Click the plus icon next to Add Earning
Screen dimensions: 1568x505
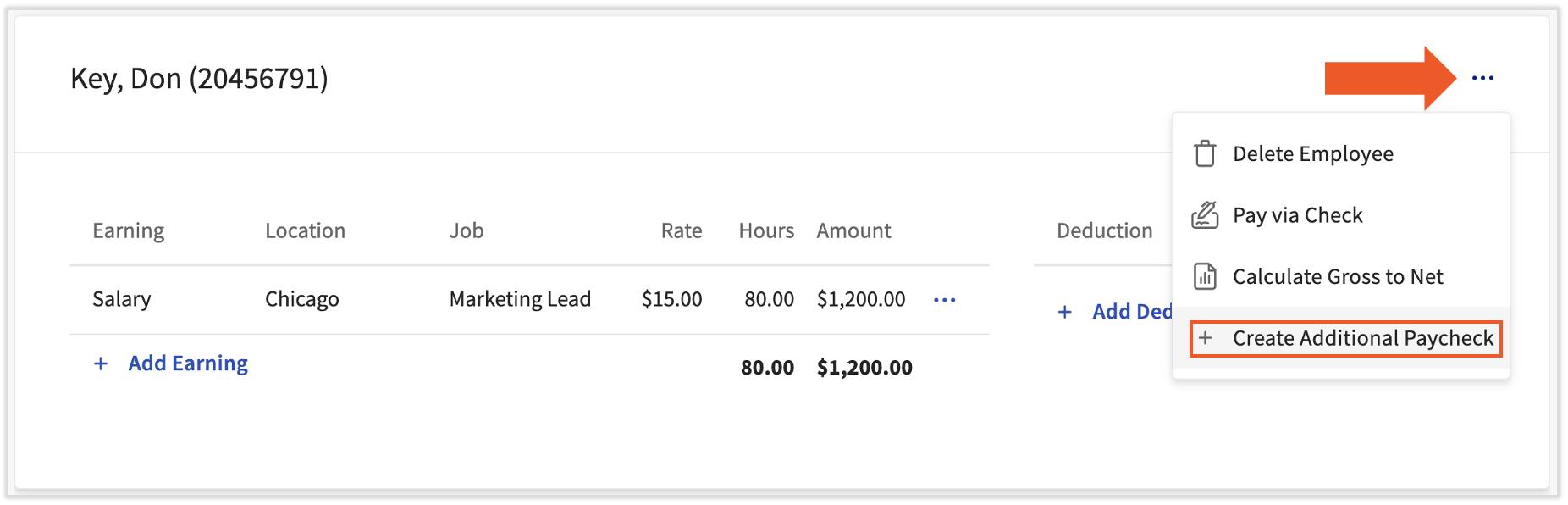tap(101, 363)
